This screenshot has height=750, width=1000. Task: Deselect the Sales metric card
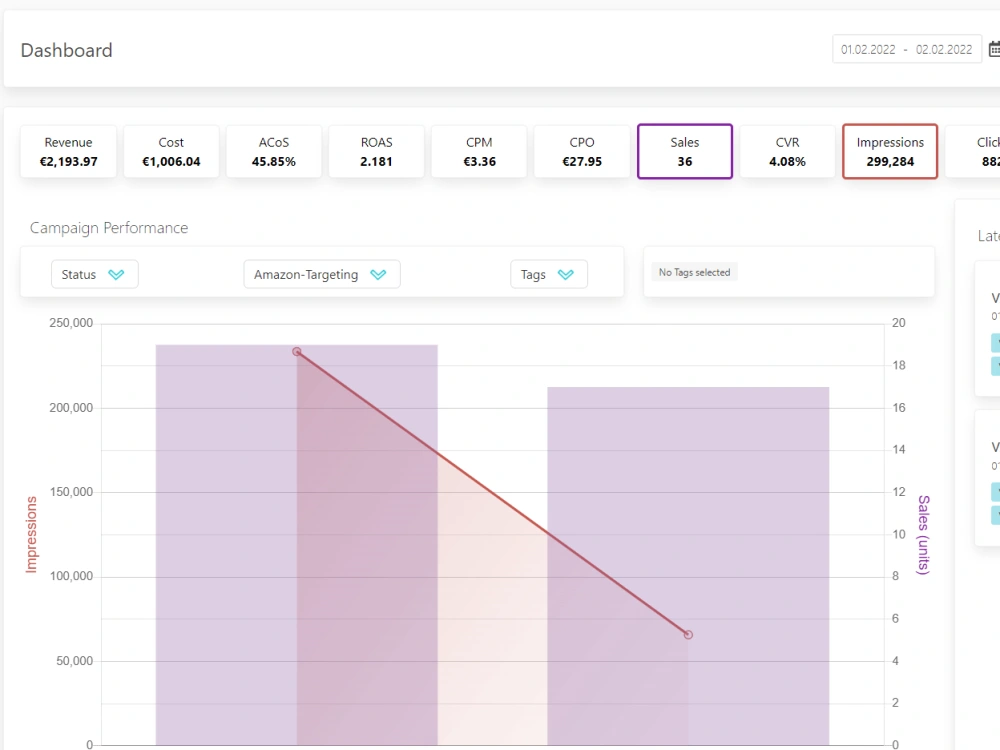685,152
